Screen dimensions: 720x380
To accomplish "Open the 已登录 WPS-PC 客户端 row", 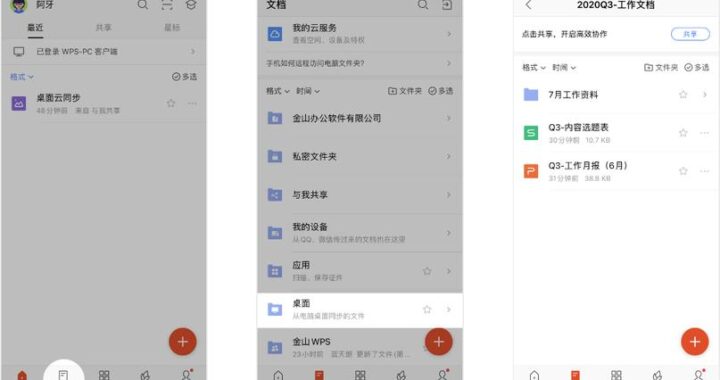I will [x=104, y=51].
